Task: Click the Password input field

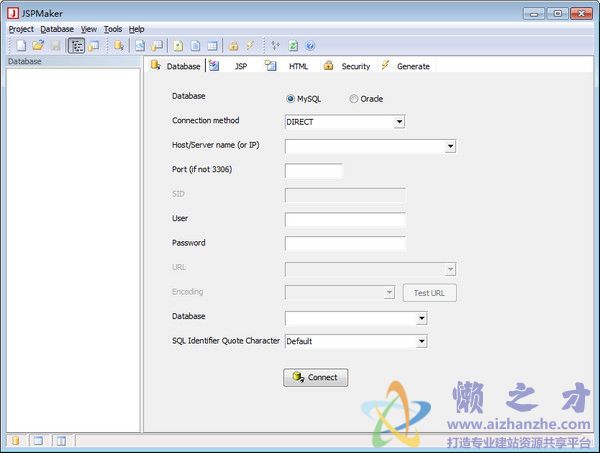Action: coord(345,244)
